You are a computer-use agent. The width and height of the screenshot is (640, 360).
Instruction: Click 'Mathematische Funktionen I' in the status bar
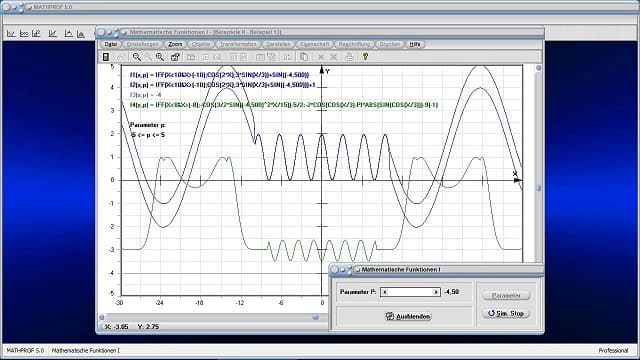(86, 351)
